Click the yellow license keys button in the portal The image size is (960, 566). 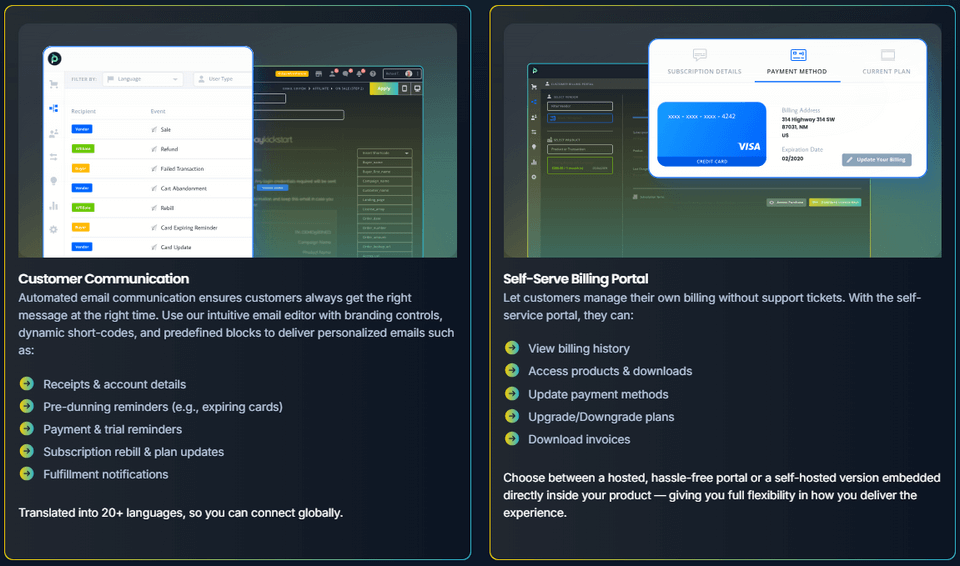point(835,202)
